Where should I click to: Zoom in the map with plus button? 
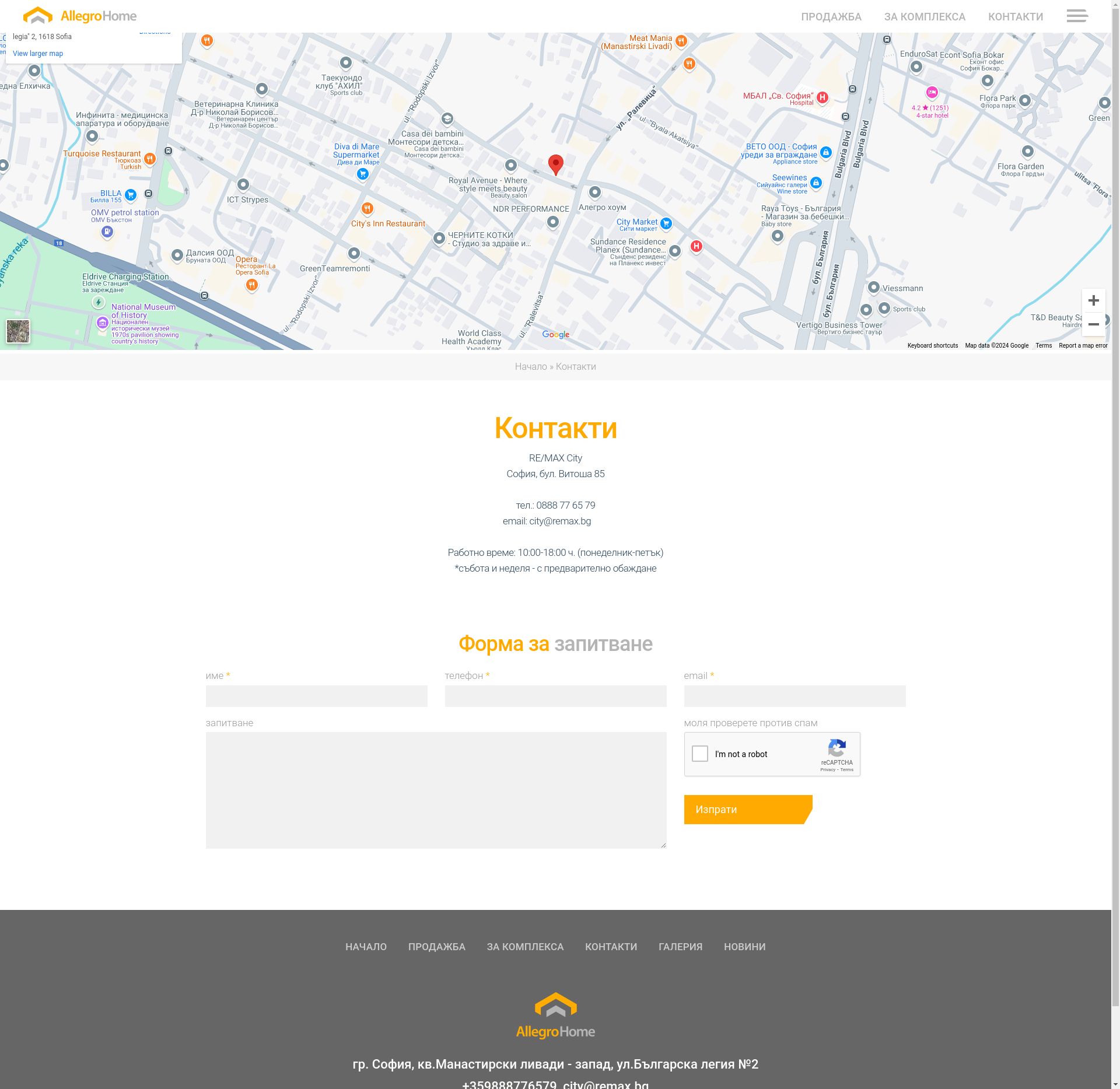[1093, 300]
